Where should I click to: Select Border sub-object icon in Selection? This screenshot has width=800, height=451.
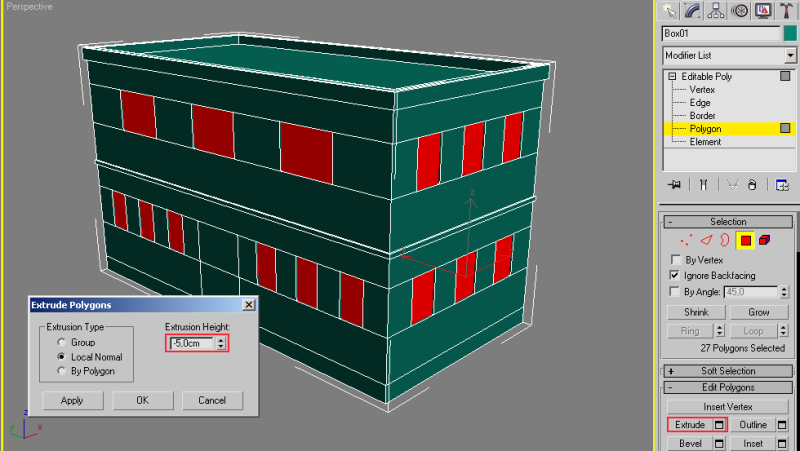724,240
